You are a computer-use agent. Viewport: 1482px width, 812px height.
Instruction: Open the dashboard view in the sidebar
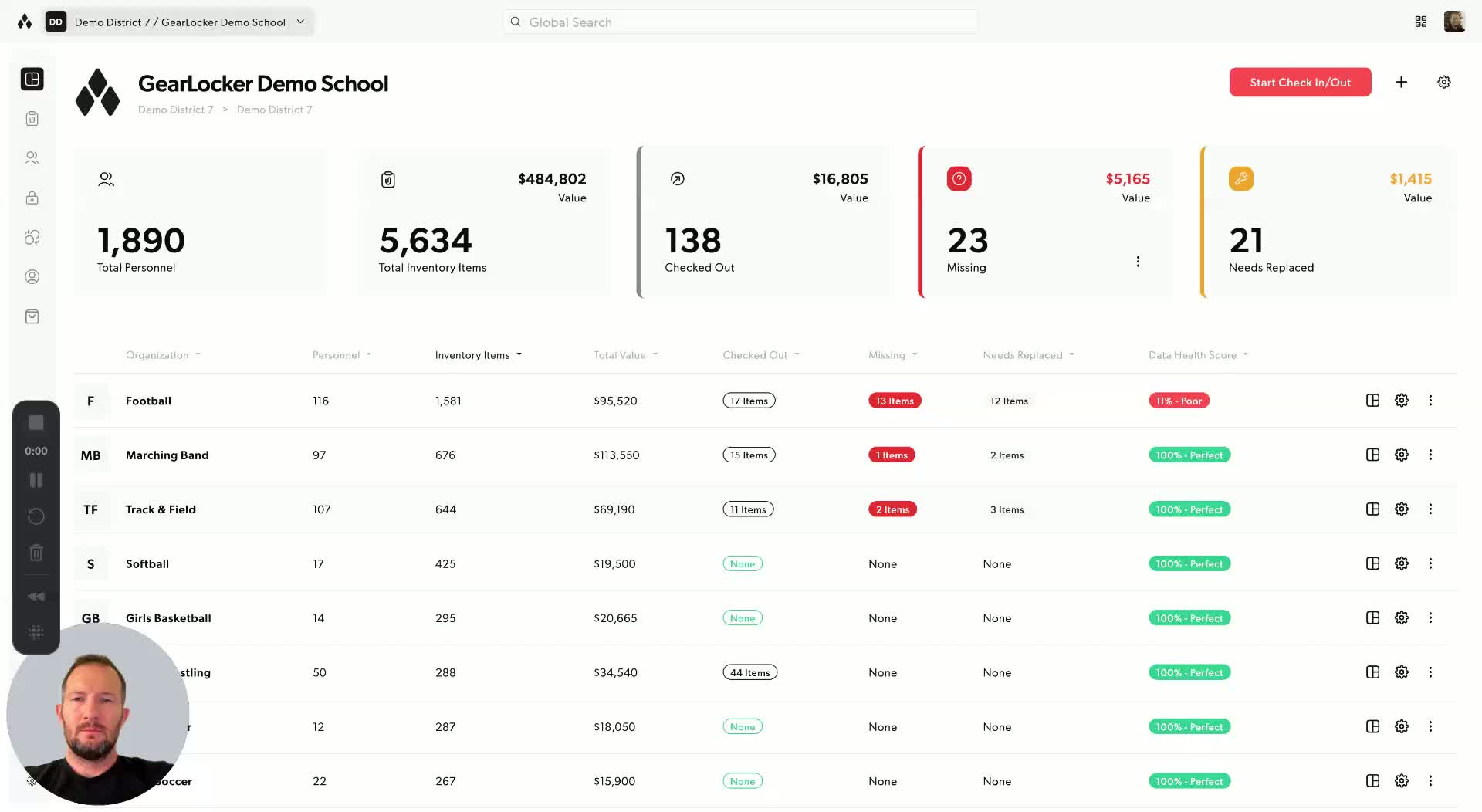point(32,80)
